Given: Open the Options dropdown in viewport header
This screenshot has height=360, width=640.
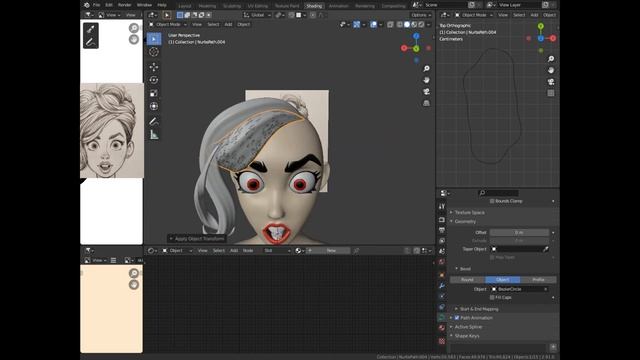Looking at the screenshot, I should [421, 15].
